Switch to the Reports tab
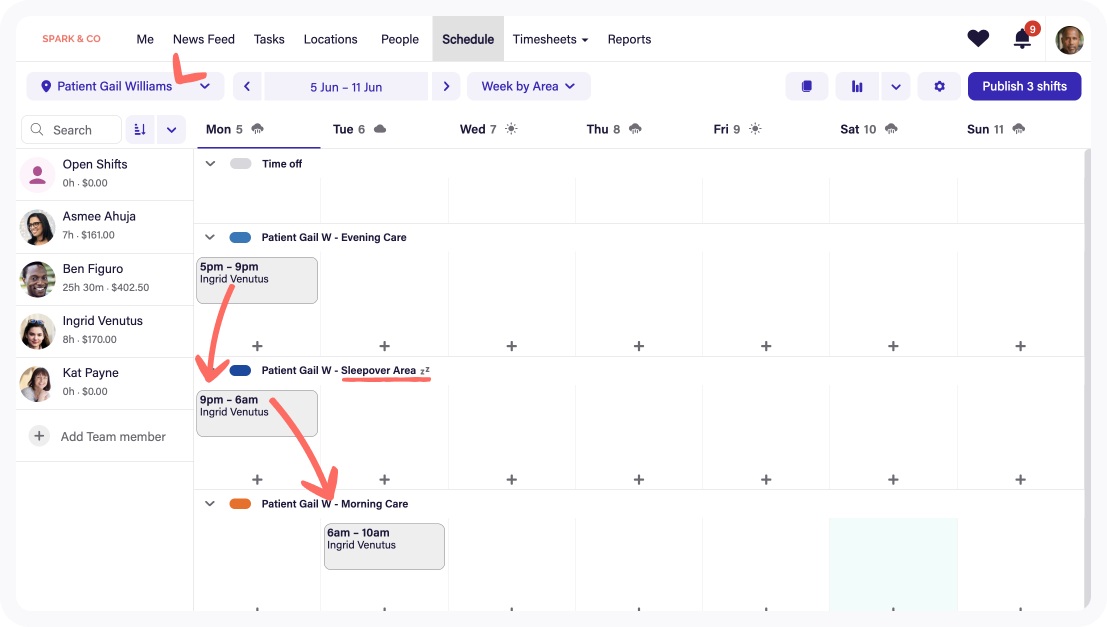1107x627 pixels. (x=629, y=40)
